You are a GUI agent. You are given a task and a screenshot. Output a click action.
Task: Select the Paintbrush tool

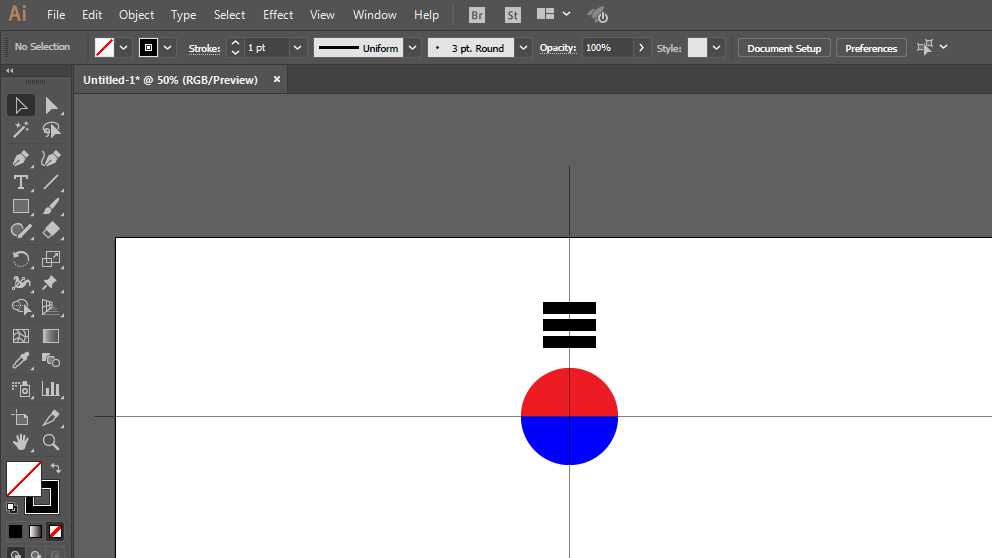point(51,206)
